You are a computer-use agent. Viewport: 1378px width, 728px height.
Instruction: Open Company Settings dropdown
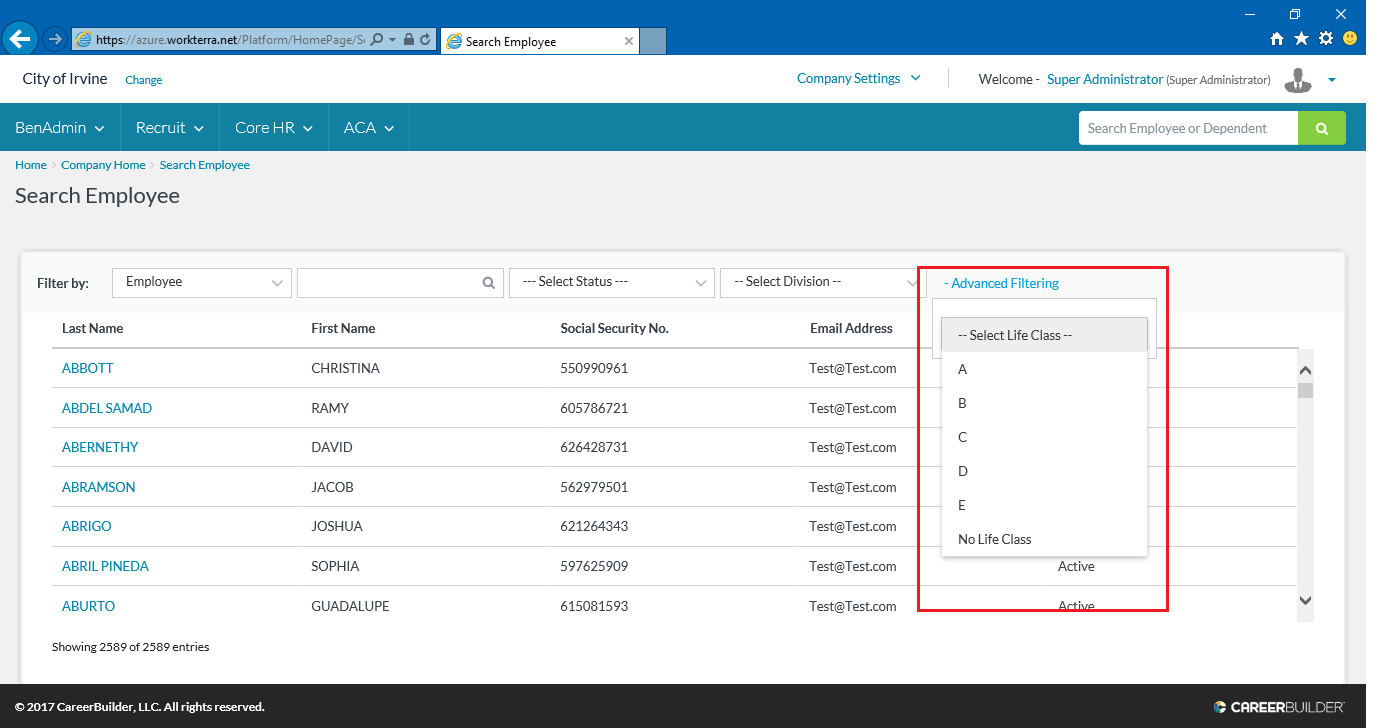pos(858,78)
